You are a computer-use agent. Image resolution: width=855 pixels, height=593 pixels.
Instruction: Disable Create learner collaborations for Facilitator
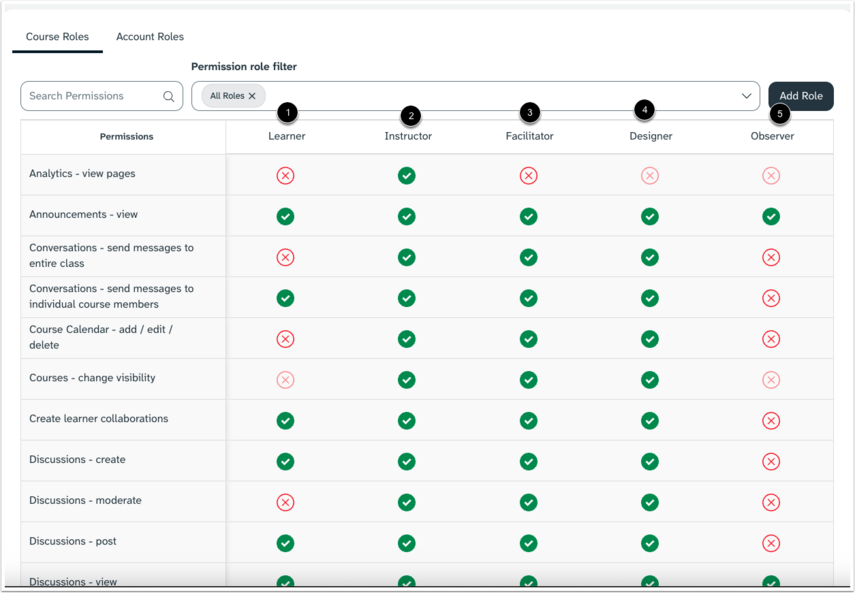528,421
